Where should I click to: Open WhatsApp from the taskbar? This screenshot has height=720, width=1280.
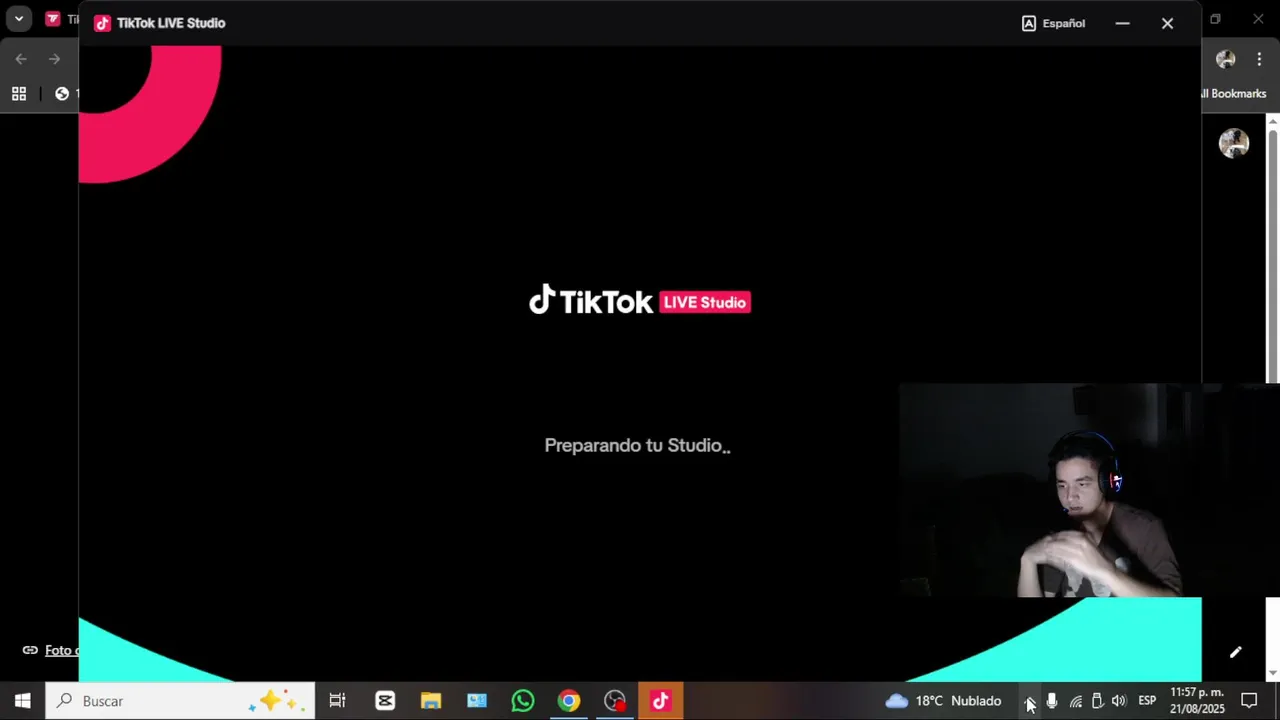523,701
